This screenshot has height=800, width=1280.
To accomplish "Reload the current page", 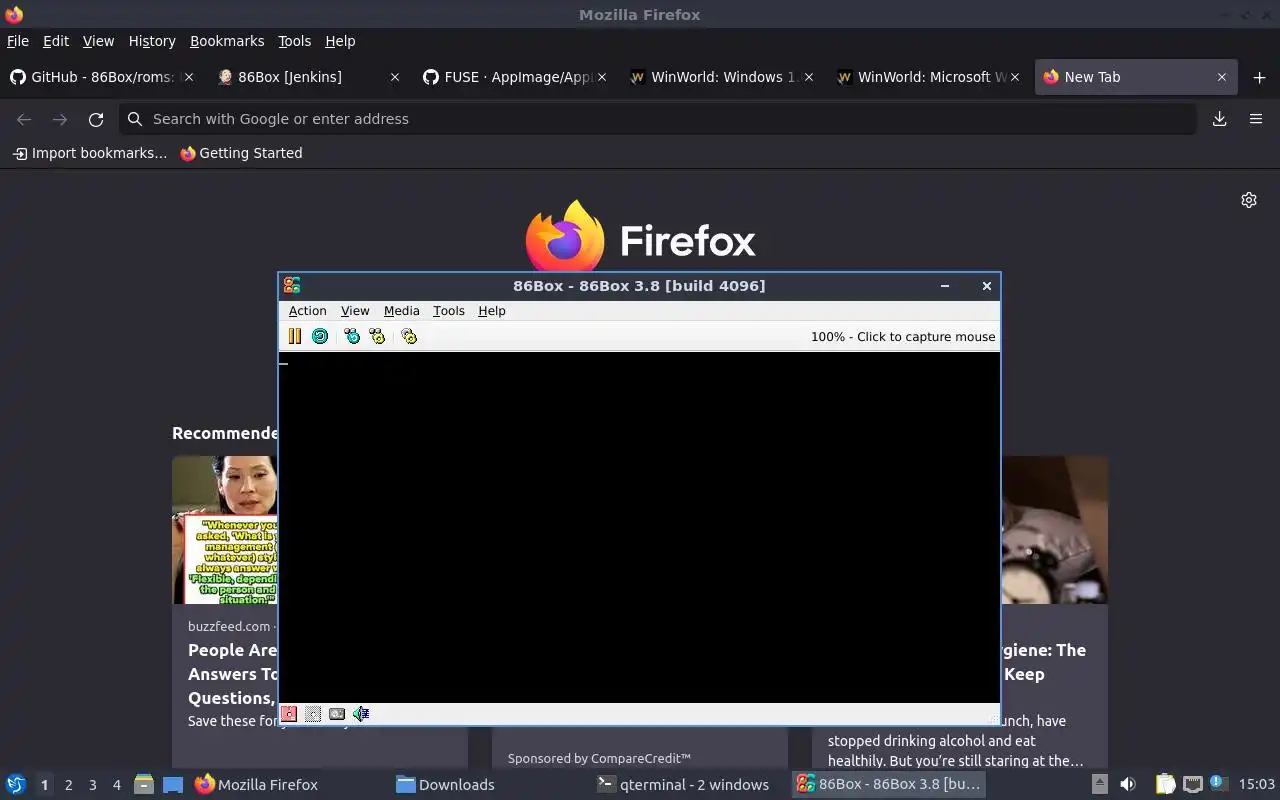I will [x=96, y=119].
